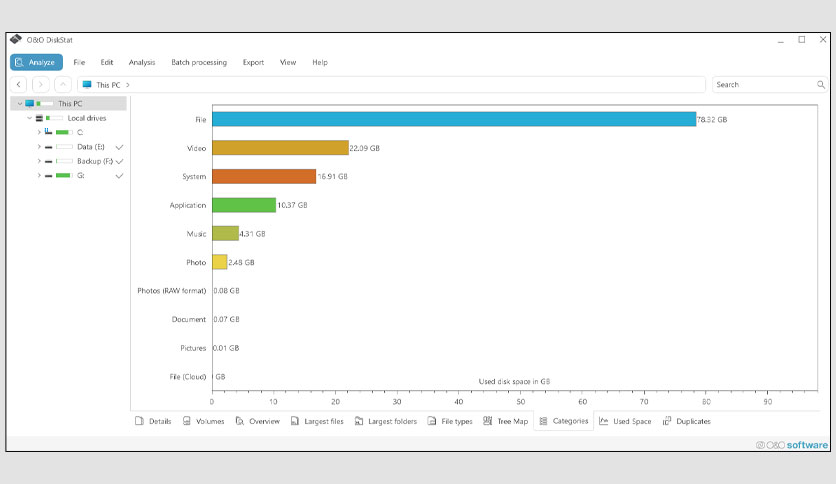Switch to the Duplicates tab
Image resolution: width=836 pixels, height=484 pixels.
click(x=687, y=421)
